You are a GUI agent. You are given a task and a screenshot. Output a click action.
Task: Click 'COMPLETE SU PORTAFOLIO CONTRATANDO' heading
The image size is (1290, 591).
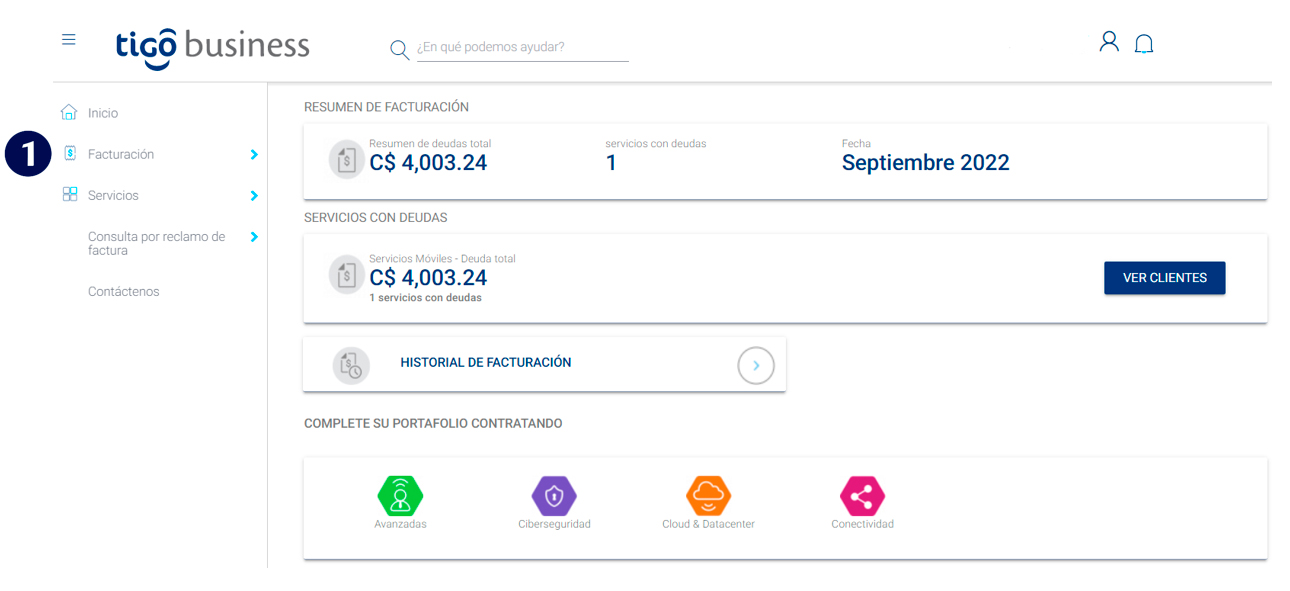pos(433,423)
